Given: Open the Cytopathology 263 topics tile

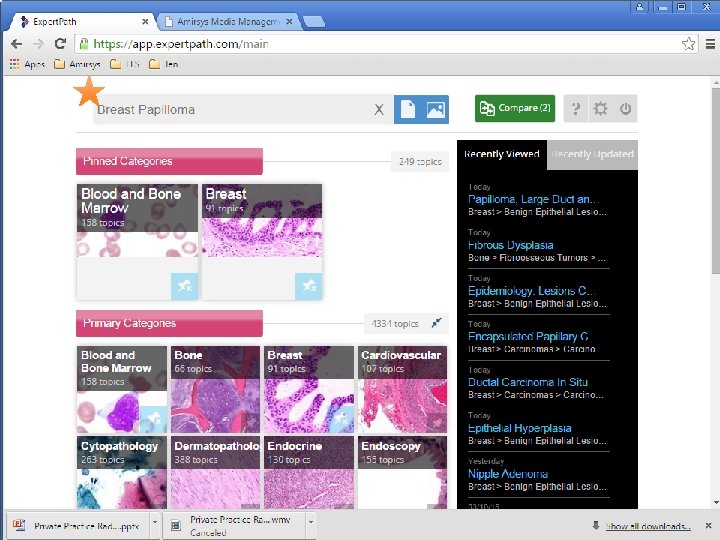Looking at the screenshot, I should (x=122, y=472).
